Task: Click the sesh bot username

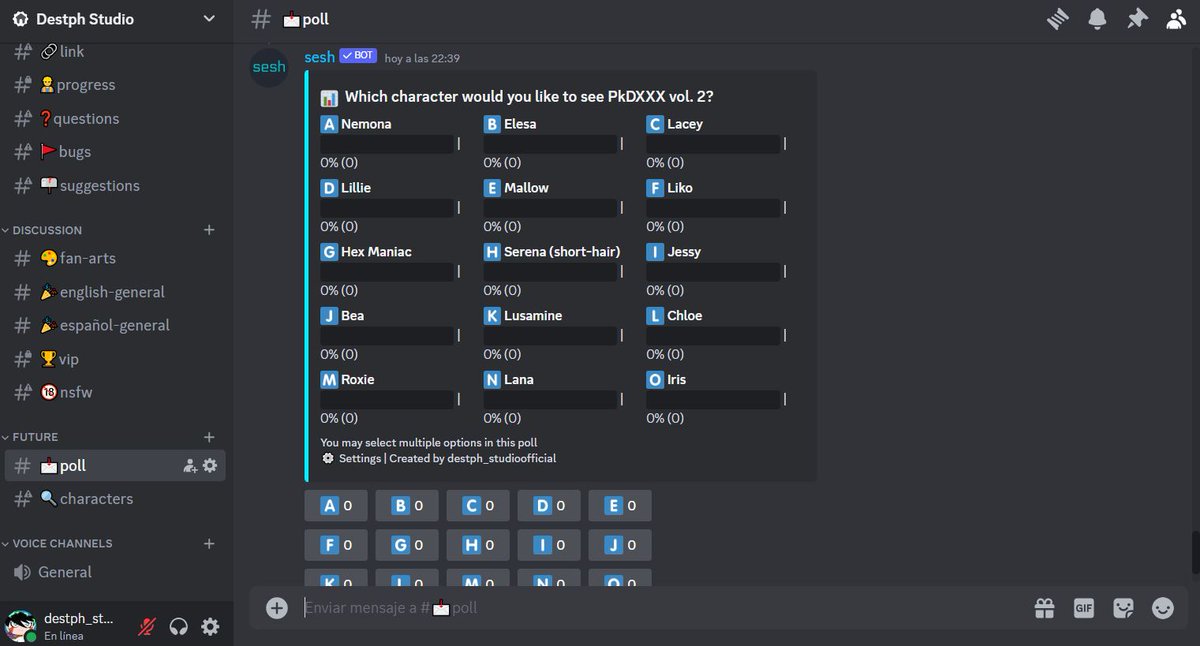Action: [319, 57]
